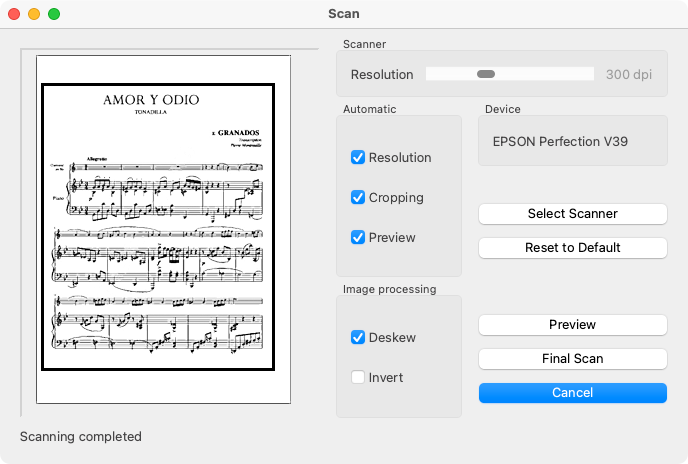Screen dimensions: 688x464
Task: Run a Preview scan with the Preview button
Action: (573, 324)
